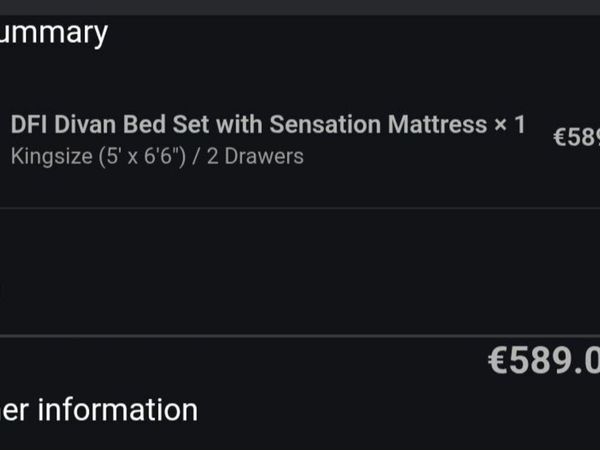600x450 pixels.
Task: Select the large €589.0 order total
Action: coord(544,361)
